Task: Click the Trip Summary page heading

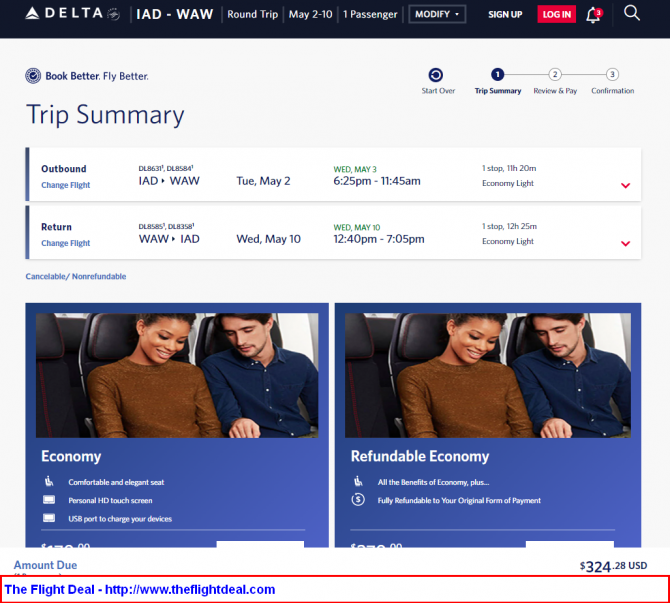Action: 105,115
